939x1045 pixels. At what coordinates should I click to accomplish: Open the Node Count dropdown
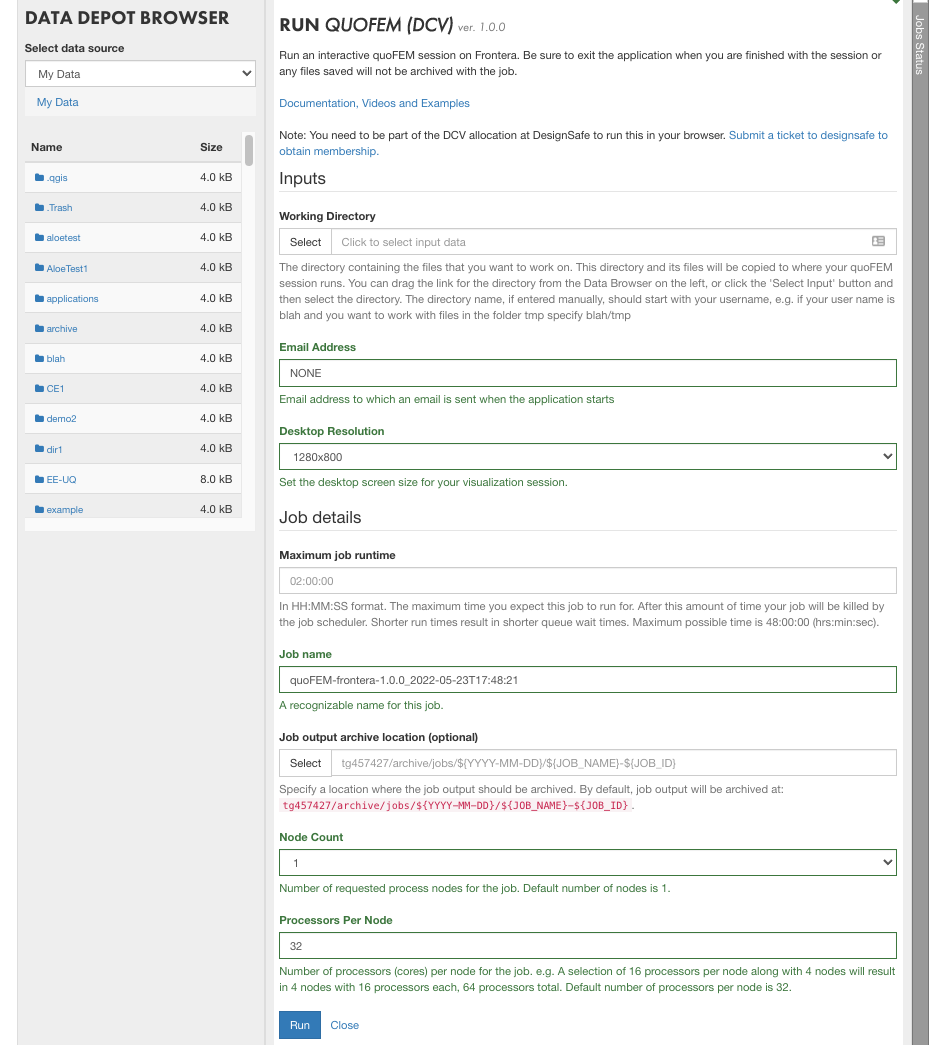click(587, 862)
